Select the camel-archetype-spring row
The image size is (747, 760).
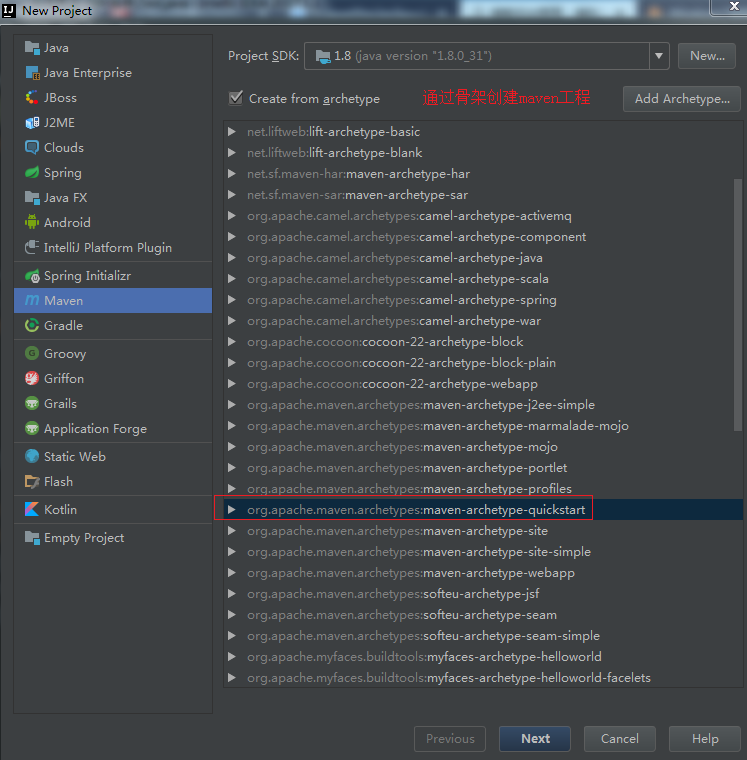pyautogui.click(x=483, y=300)
